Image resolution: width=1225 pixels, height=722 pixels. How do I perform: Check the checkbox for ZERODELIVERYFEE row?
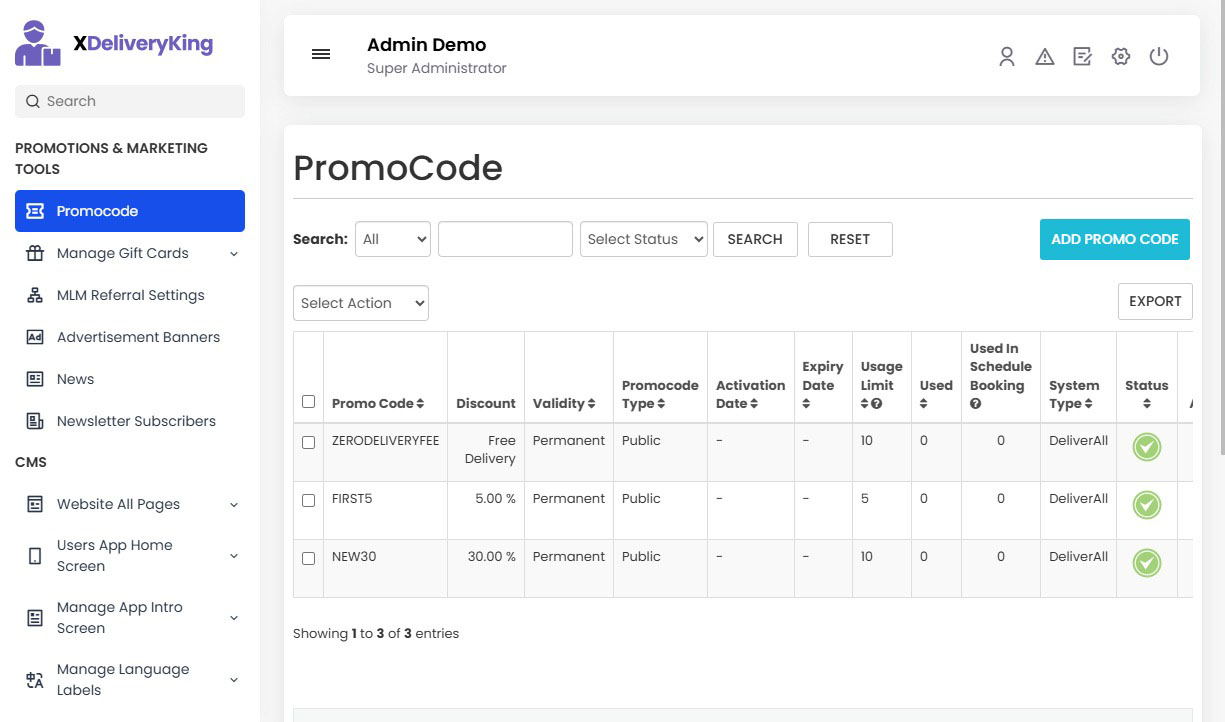point(308,441)
